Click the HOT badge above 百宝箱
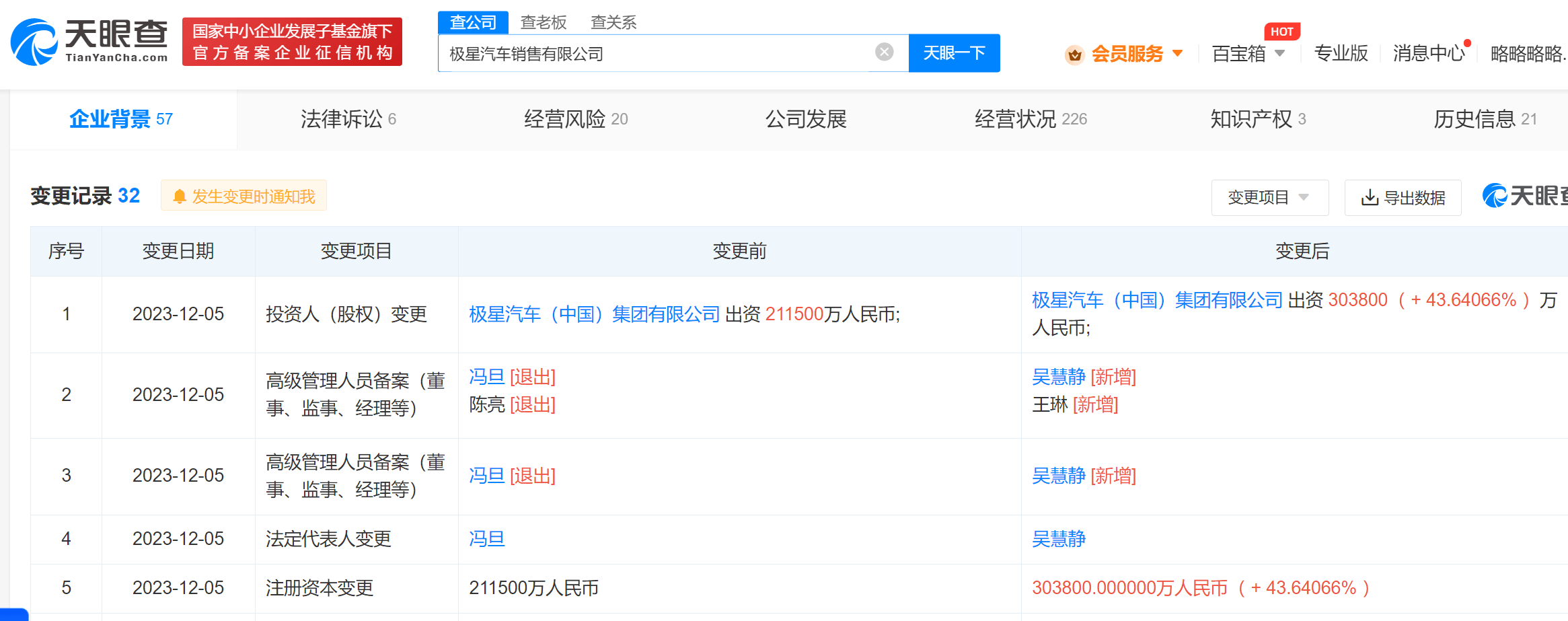 [x=1281, y=32]
